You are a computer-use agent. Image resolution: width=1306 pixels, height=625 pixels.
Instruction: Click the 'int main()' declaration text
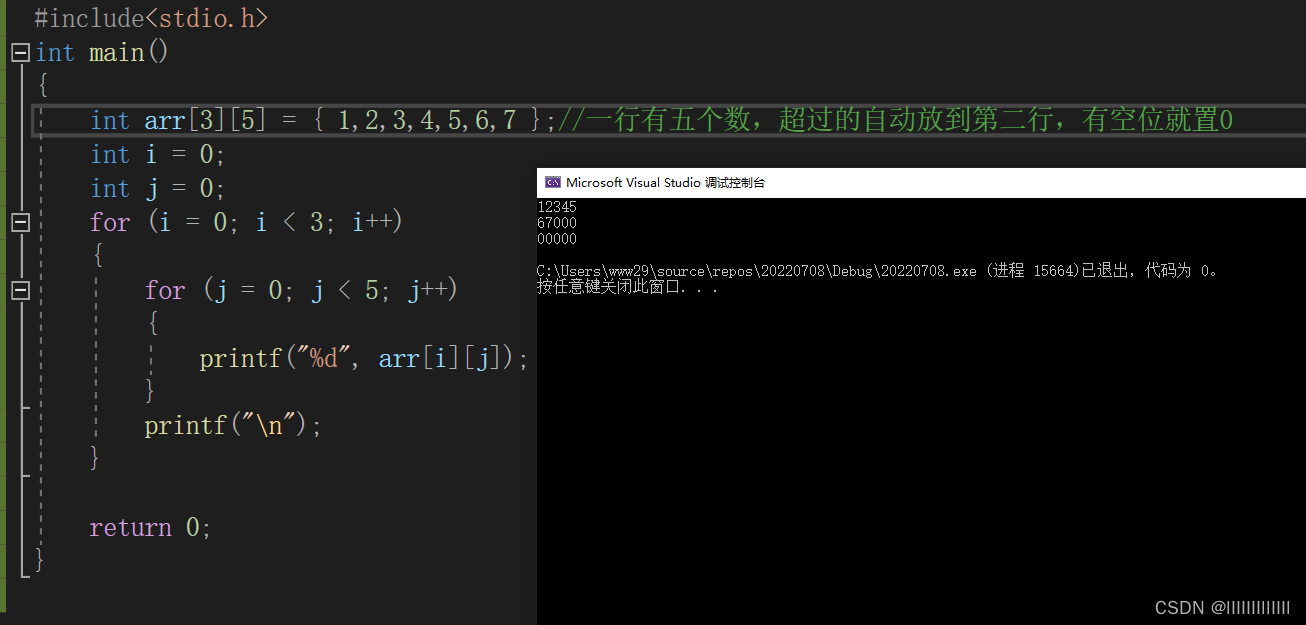click(102, 53)
